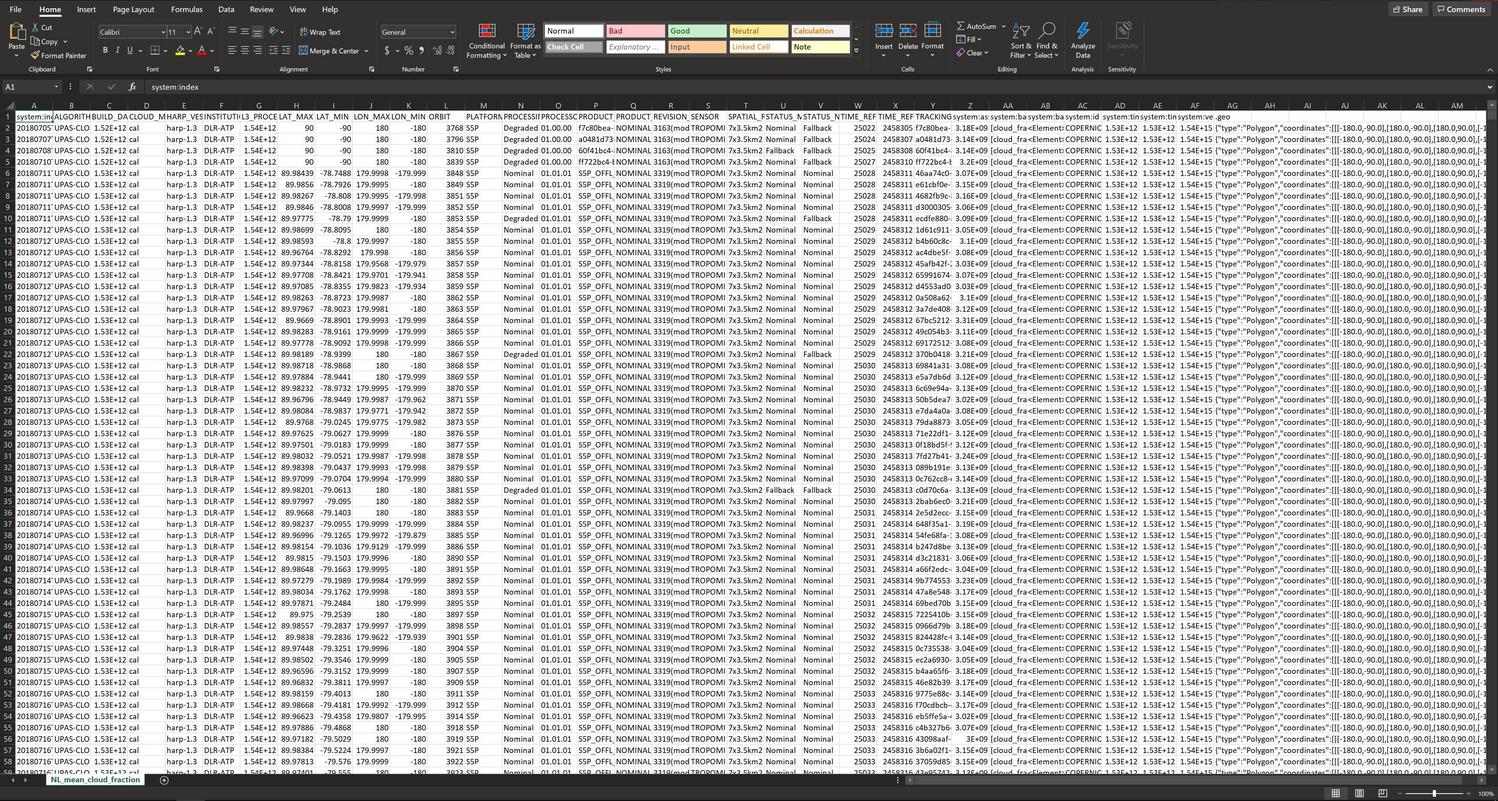The height and width of the screenshot is (801, 1498).
Task: Apply Percent Style format
Action: pos(408,51)
